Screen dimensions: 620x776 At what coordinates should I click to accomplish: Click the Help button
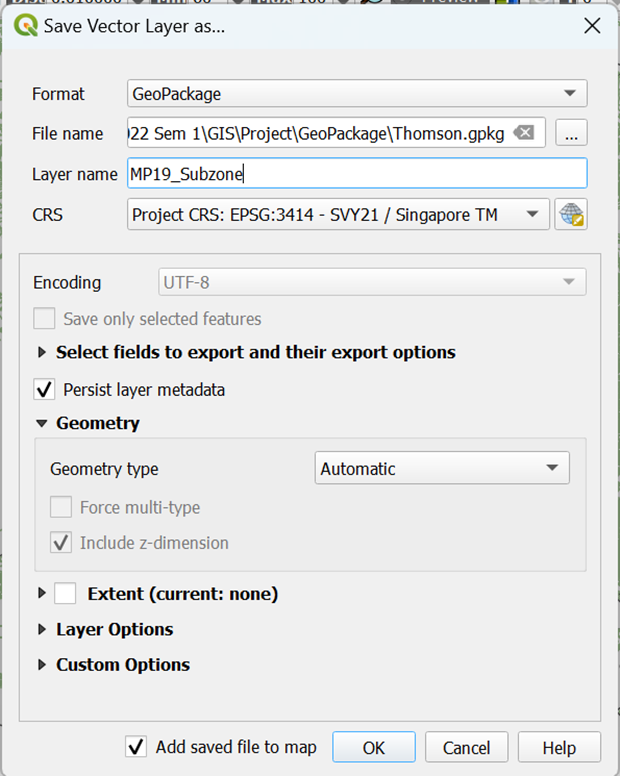pyautogui.click(x=559, y=747)
